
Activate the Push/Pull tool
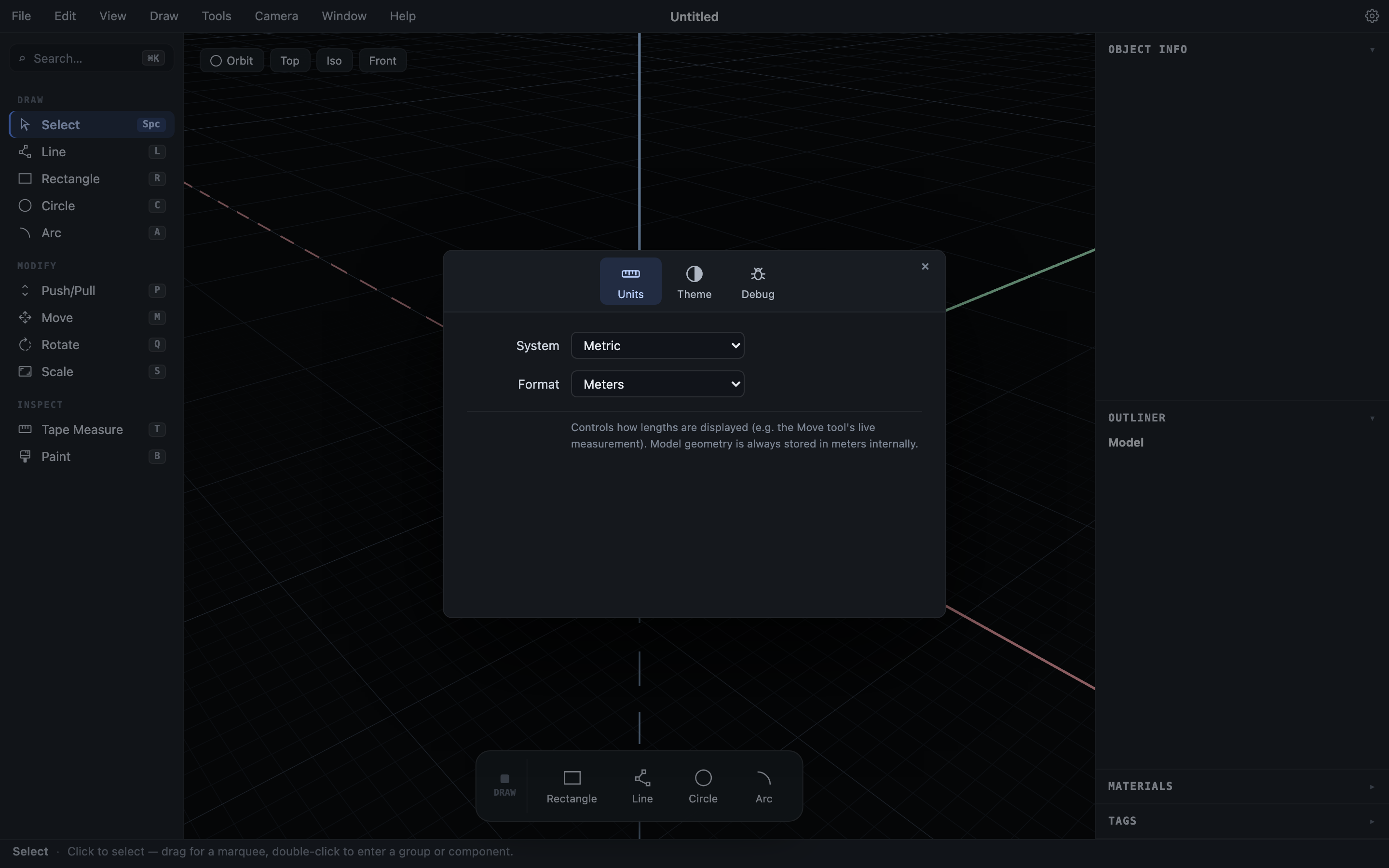click(x=92, y=290)
